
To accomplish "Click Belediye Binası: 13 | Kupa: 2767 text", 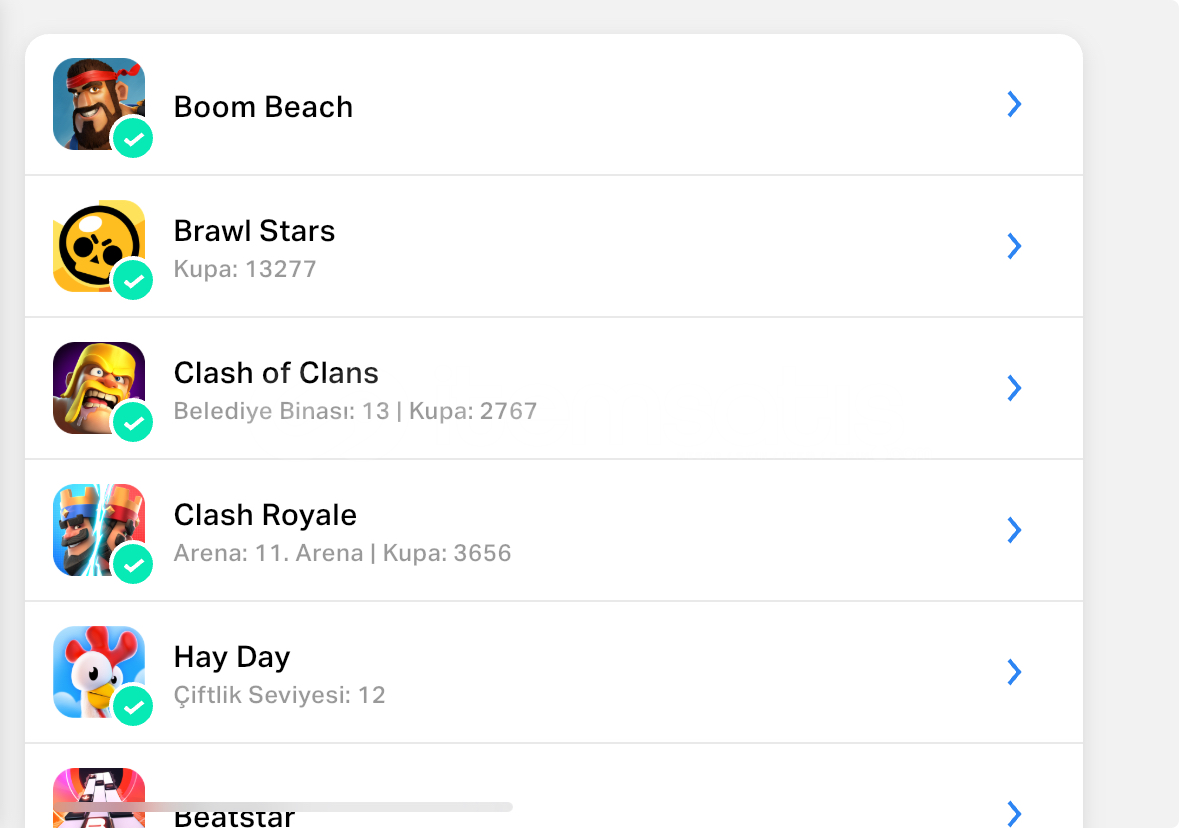I will click(x=356, y=411).
